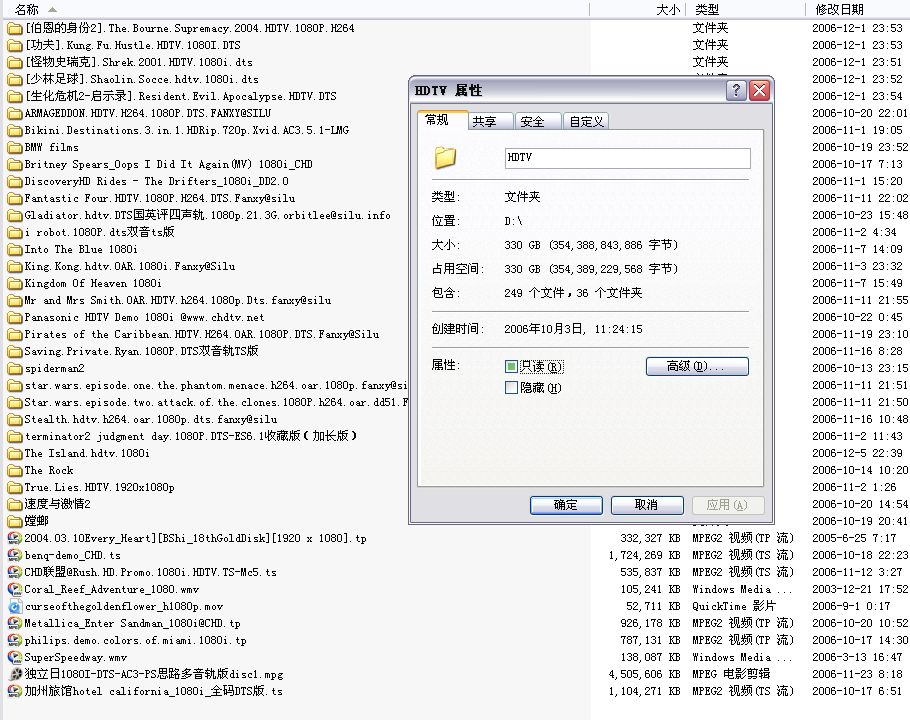Click the media icon for SuperSpeedway.wmv

(x=14, y=657)
